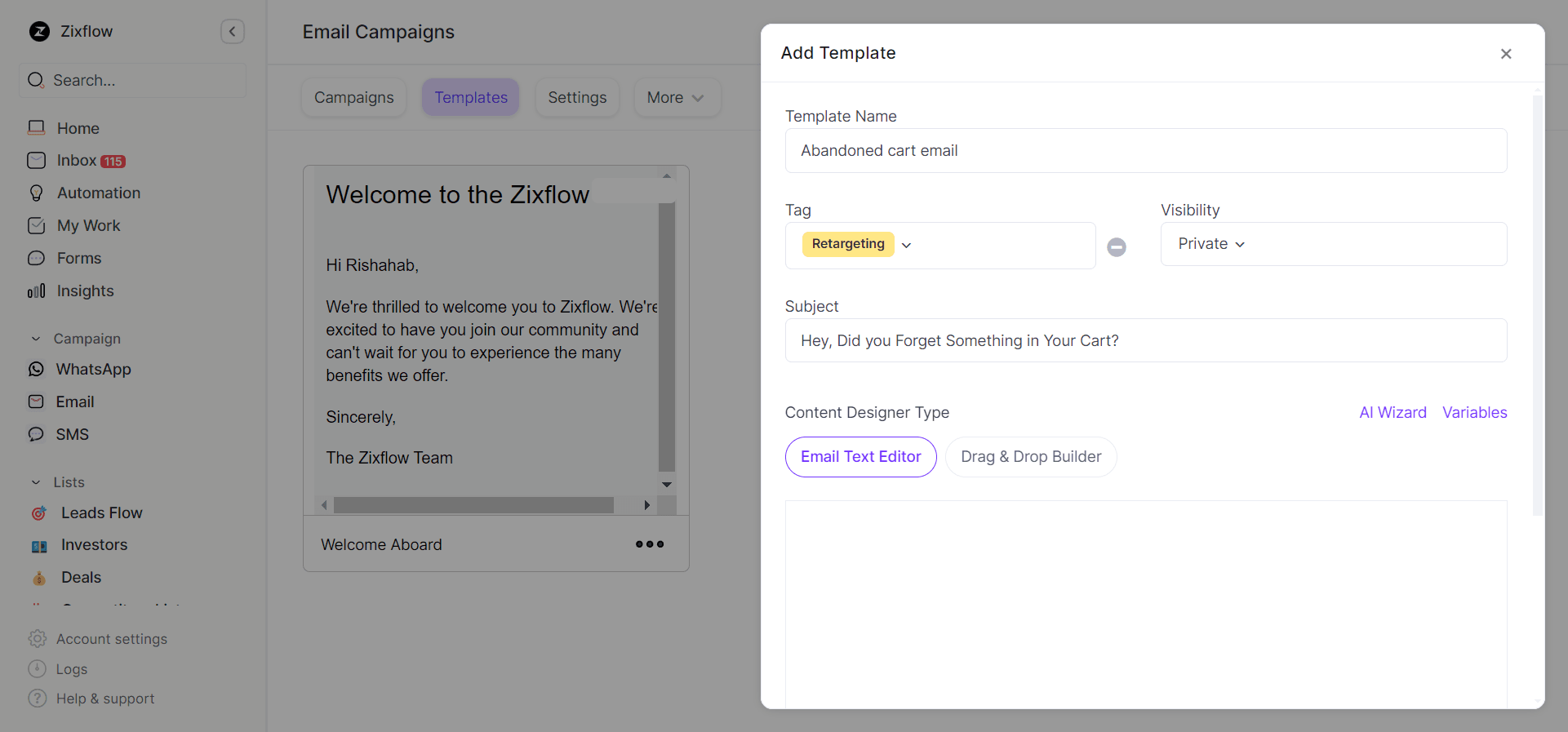
Task: Click the Insights bar chart icon
Action: tap(37, 291)
